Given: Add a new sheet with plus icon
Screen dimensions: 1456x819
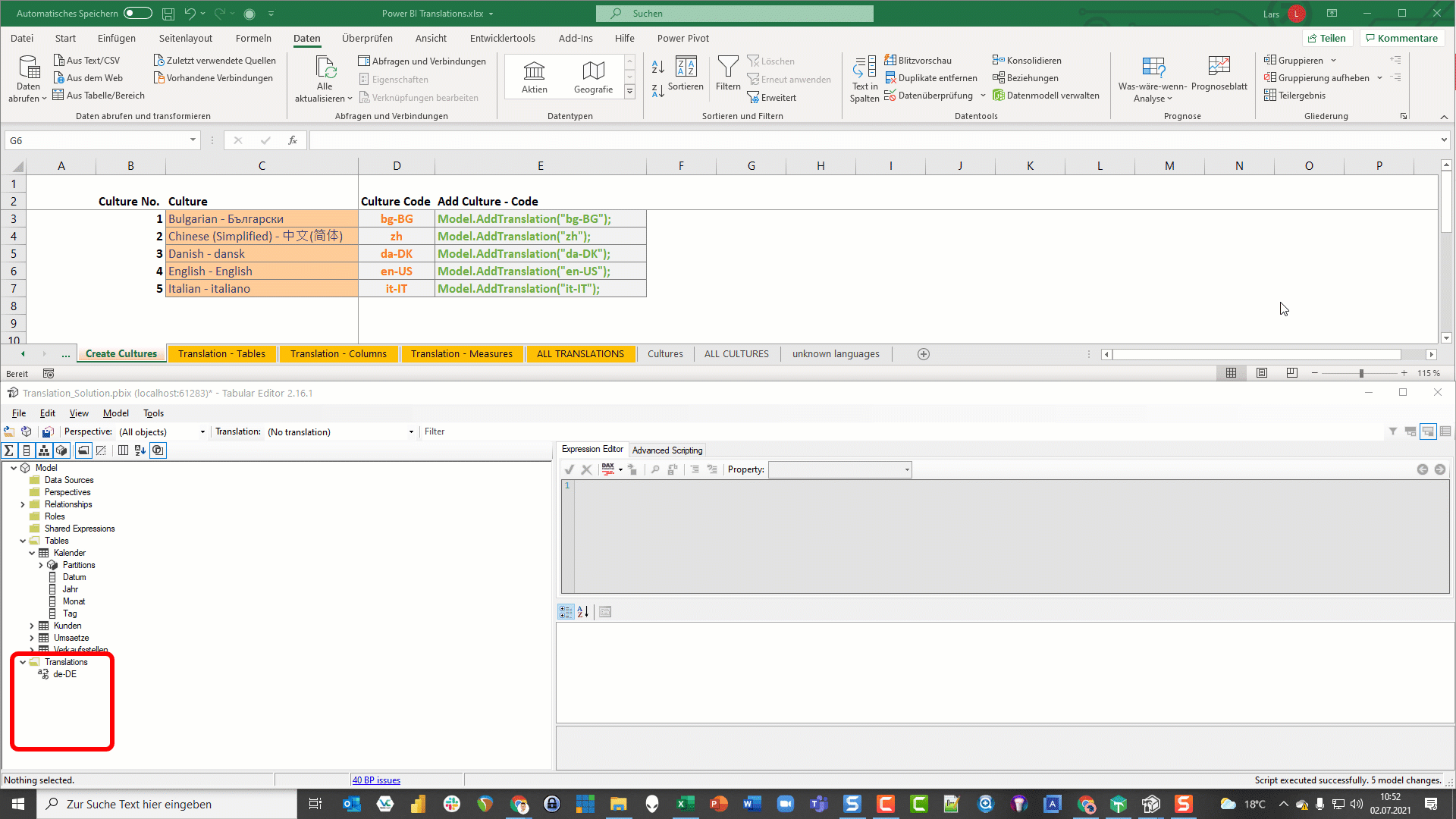Looking at the screenshot, I should [924, 354].
